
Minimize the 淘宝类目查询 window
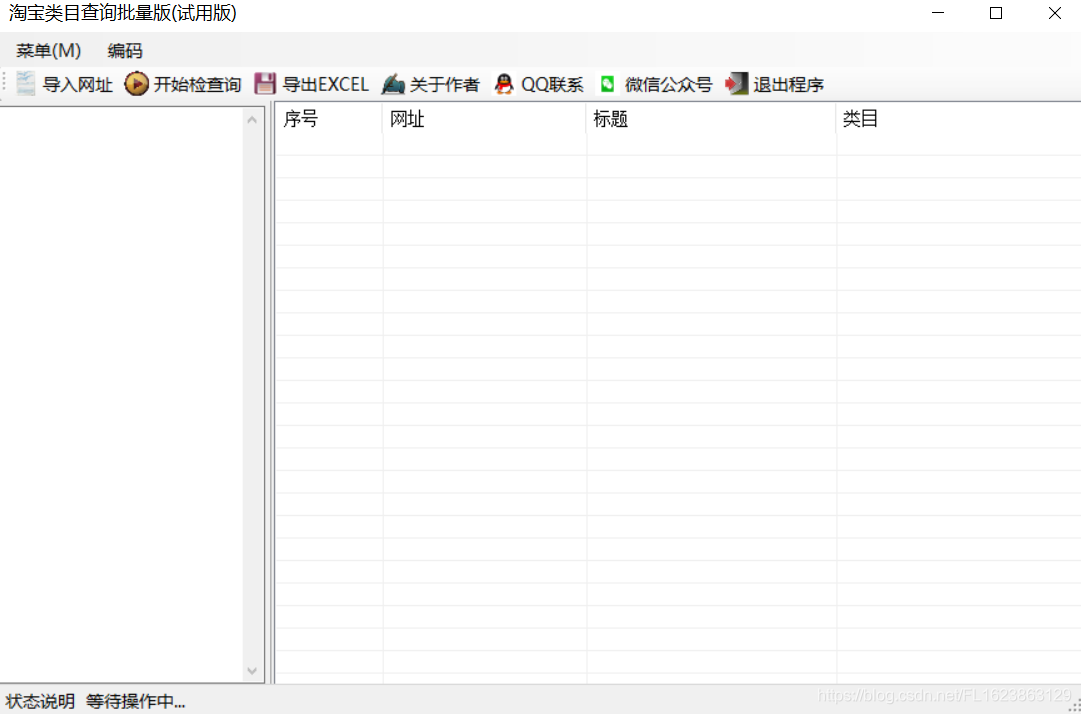[x=937, y=13]
